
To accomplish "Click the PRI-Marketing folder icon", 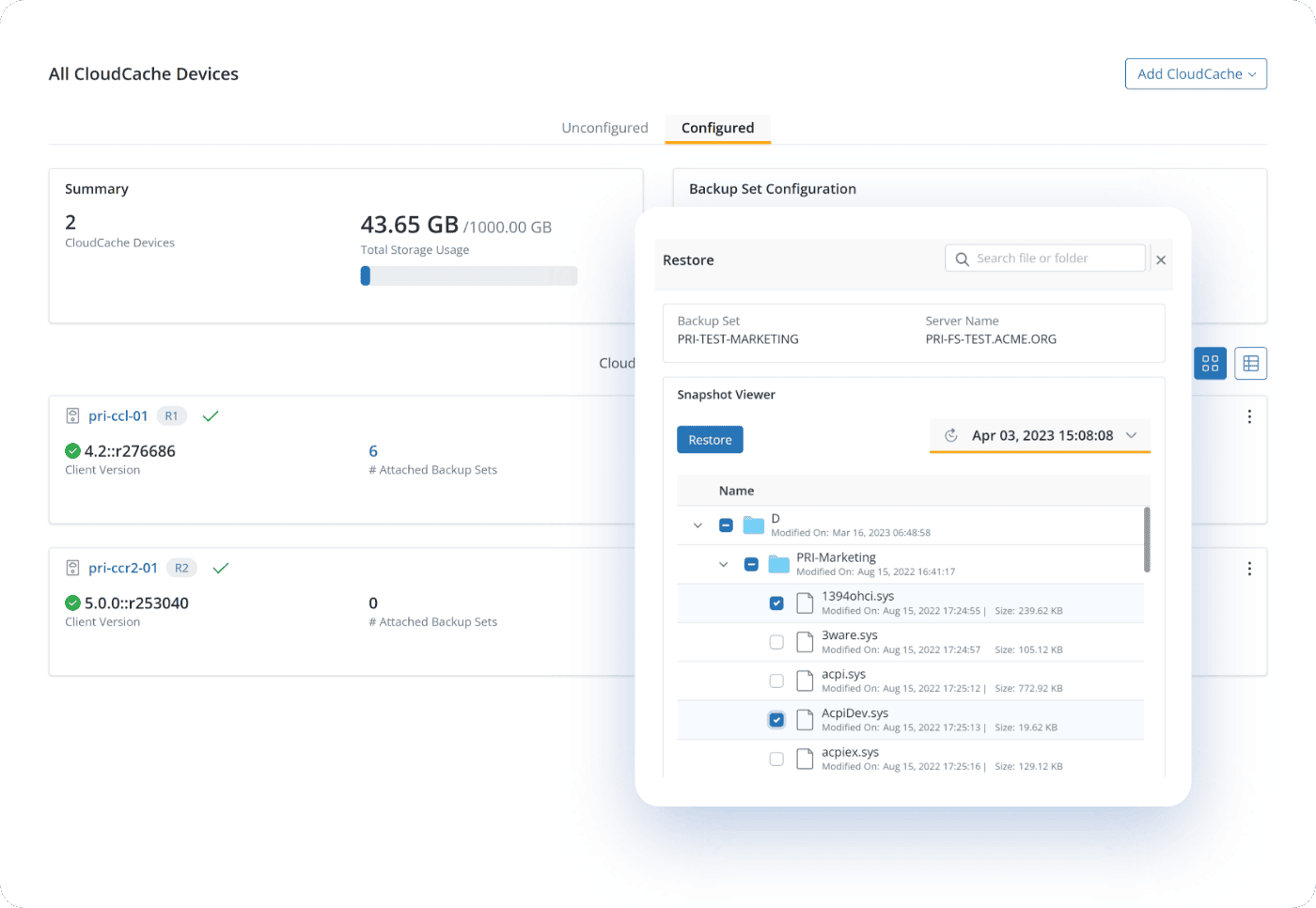I will tap(778, 564).
